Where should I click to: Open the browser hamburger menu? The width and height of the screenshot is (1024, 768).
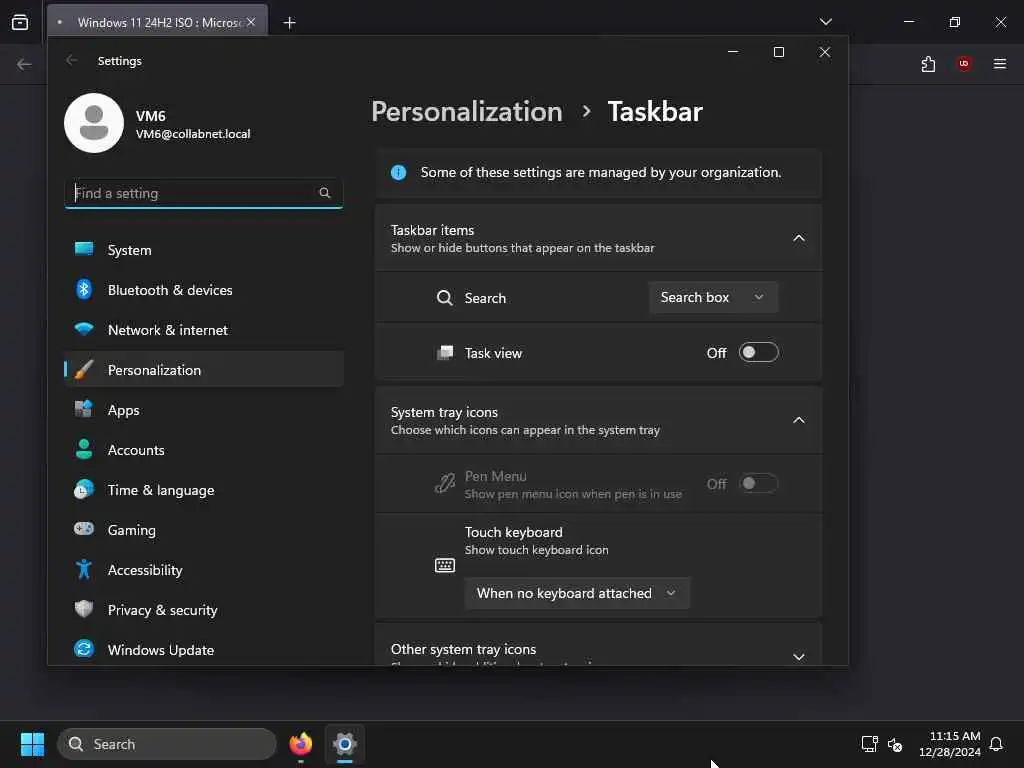(1000, 64)
